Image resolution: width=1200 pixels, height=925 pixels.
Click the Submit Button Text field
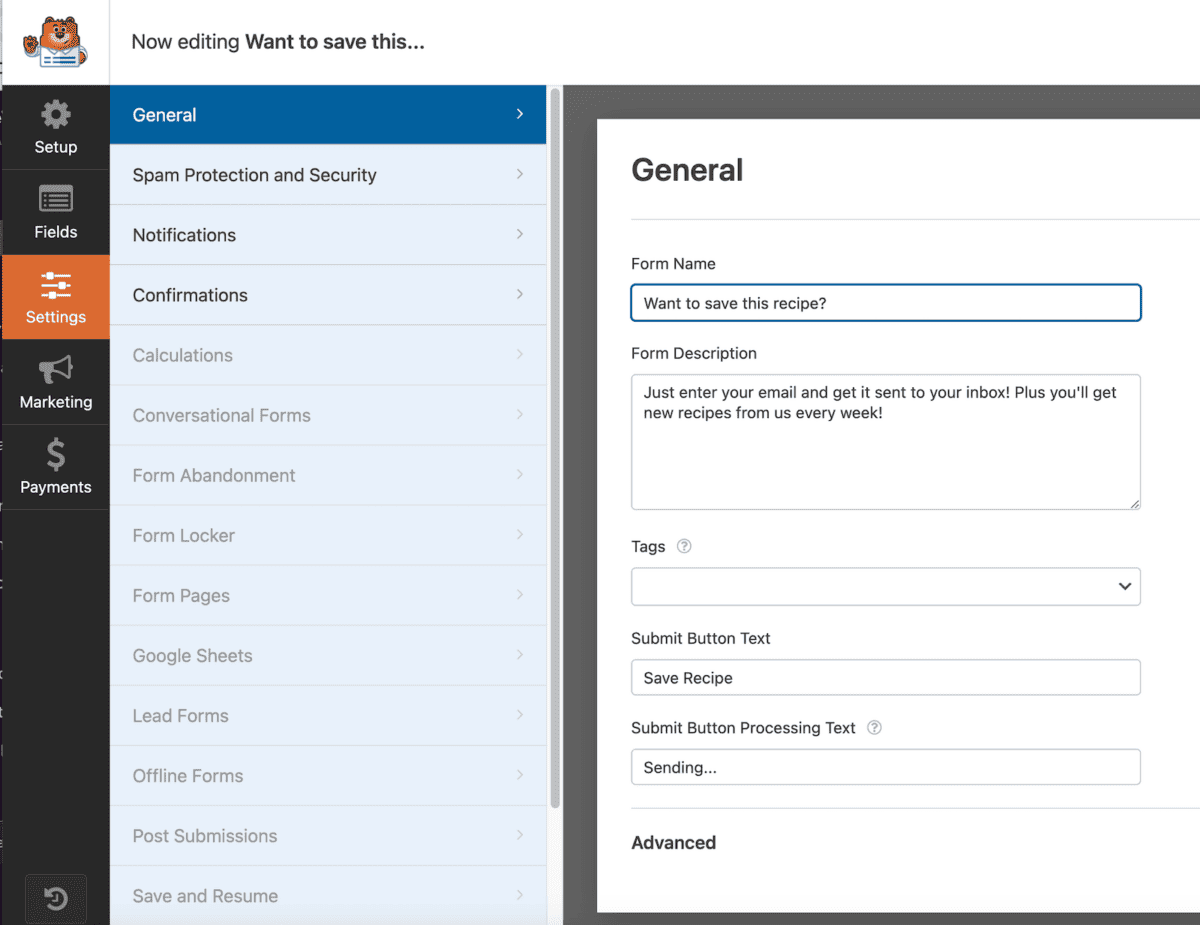click(885, 677)
